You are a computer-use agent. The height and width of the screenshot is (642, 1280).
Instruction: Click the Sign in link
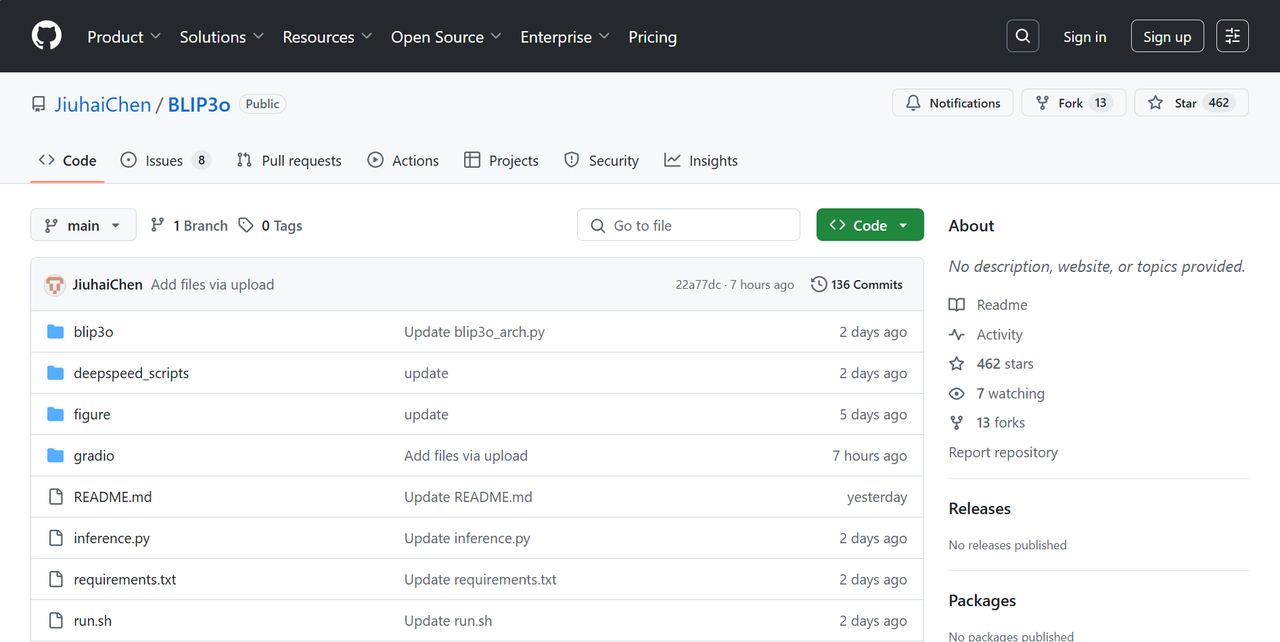coord(1085,37)
